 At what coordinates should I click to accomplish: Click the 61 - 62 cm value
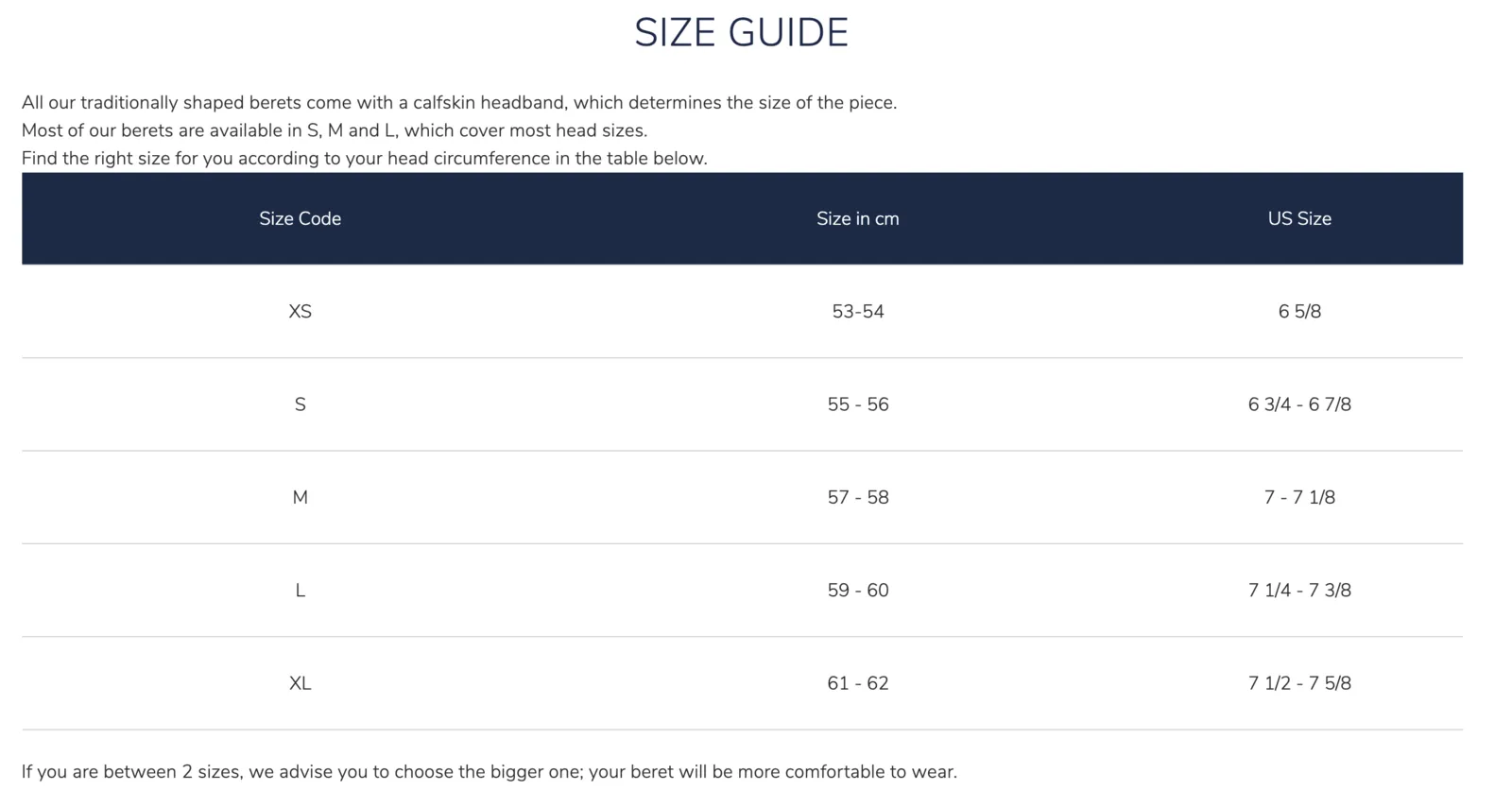[x=858, y=683]
